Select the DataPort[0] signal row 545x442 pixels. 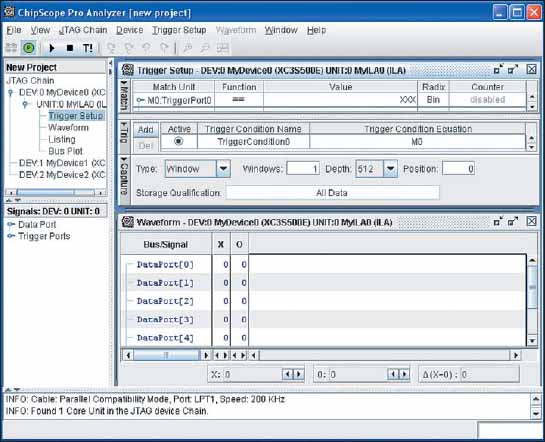(165, 265)
